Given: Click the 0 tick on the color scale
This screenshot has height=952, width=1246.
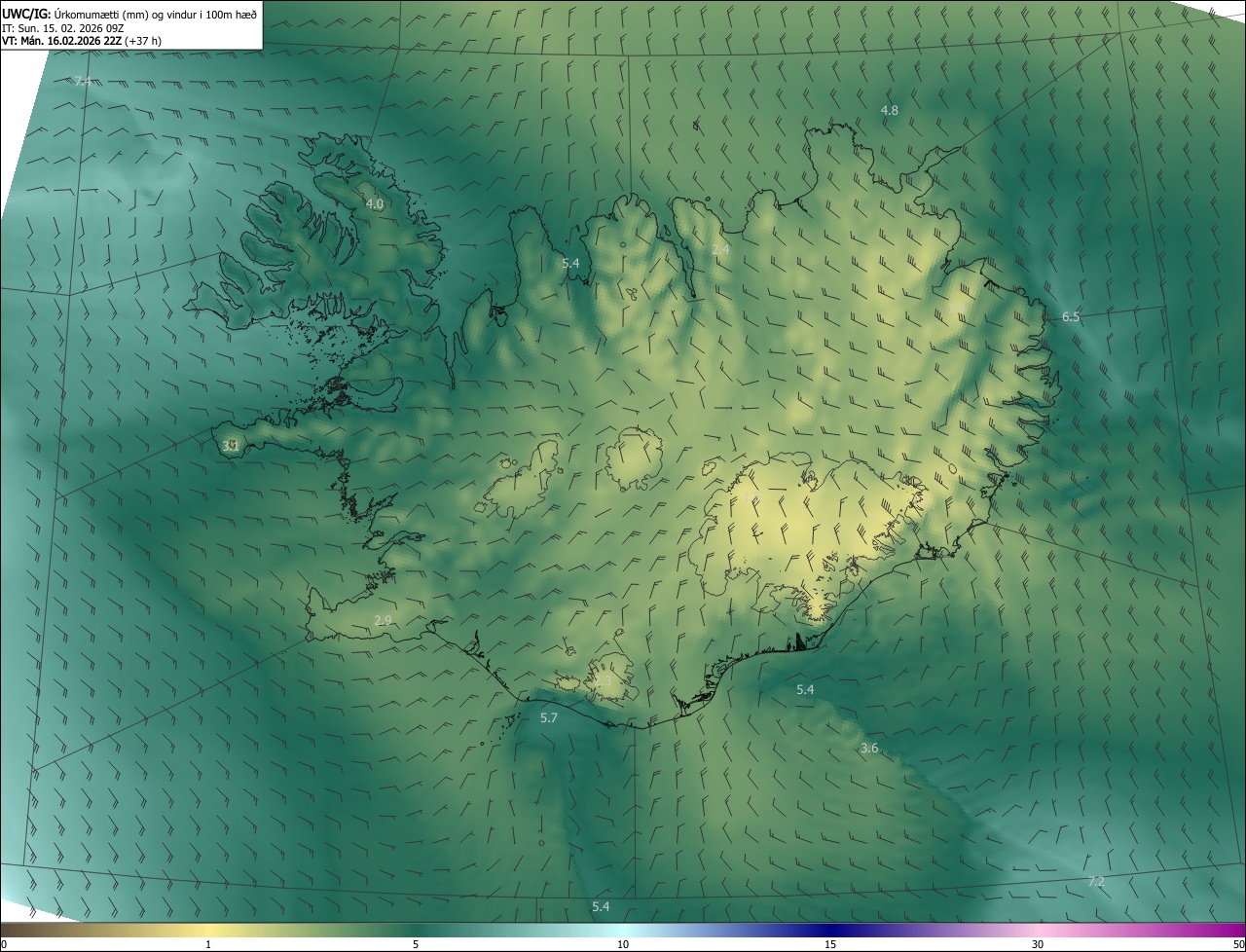Looking at the screenshot, I should [x=4, y=944].
